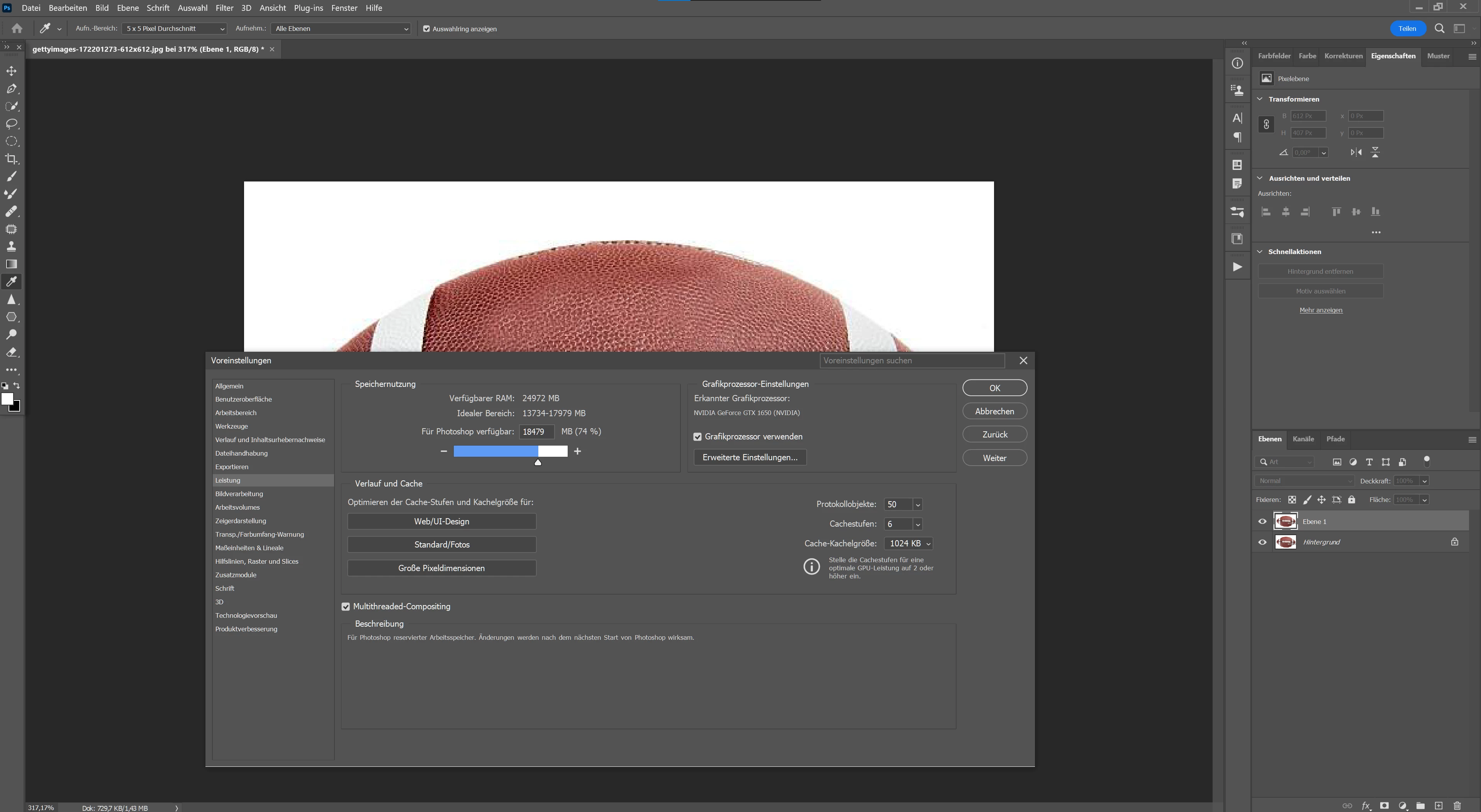Viewport: 1481px width, 812px height.
Task: Click the Abbrechen button
Action: 994,412
